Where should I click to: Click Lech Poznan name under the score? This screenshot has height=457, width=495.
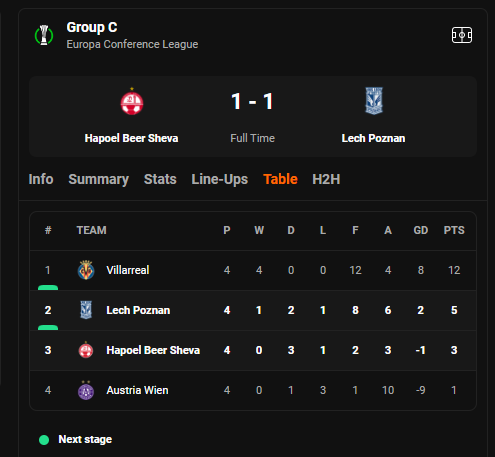pos(373,138)
